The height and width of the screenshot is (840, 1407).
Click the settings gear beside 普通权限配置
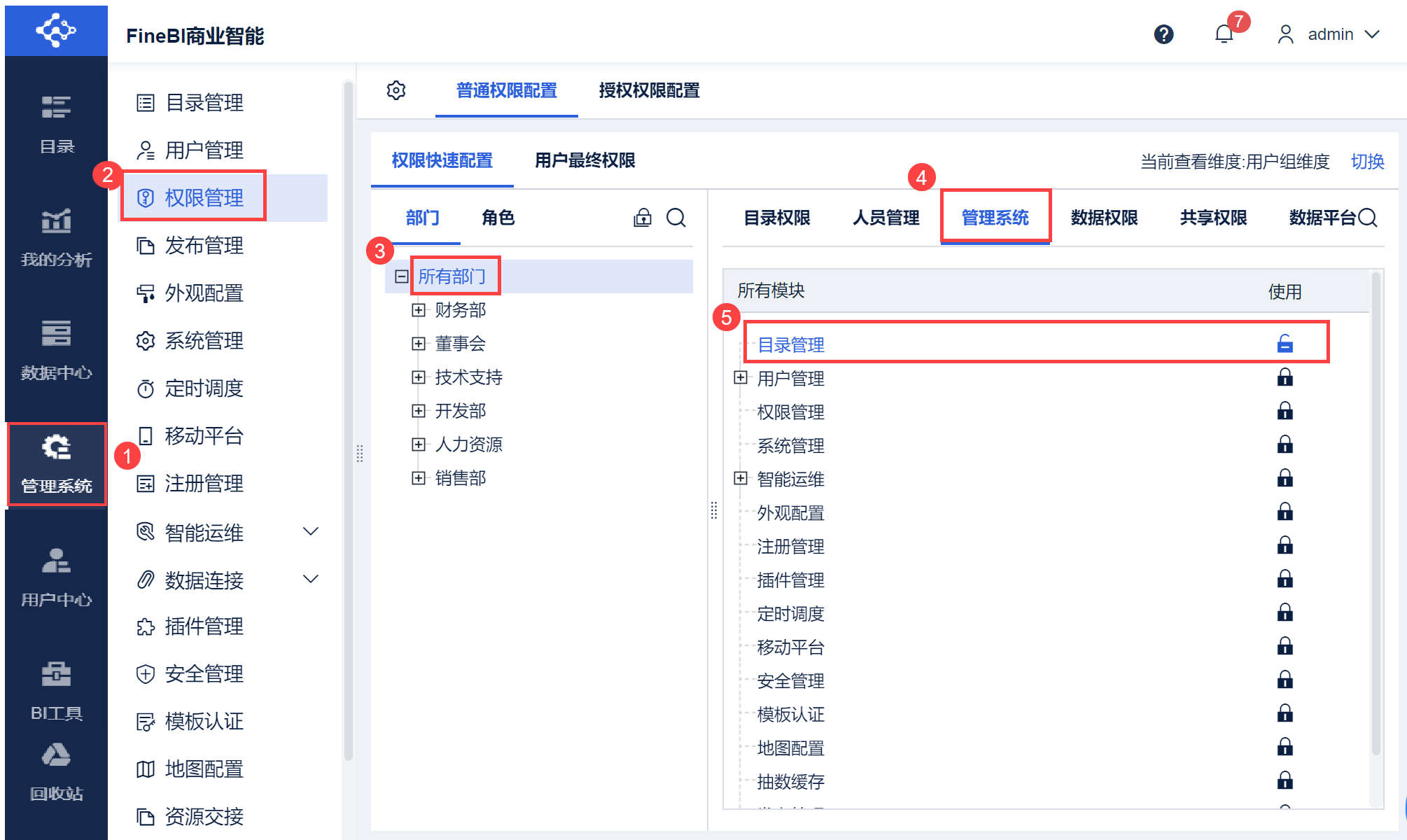tap(396, 90)
